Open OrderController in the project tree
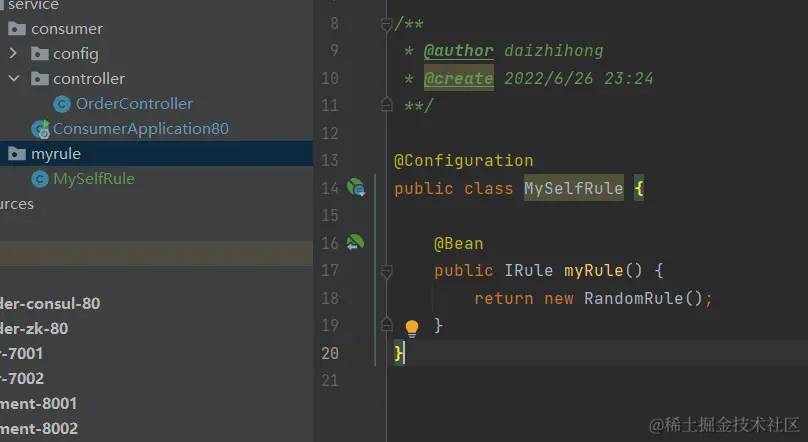Viewport: 808px width, 442px height. pyautogui.click(x=134, y=104)
